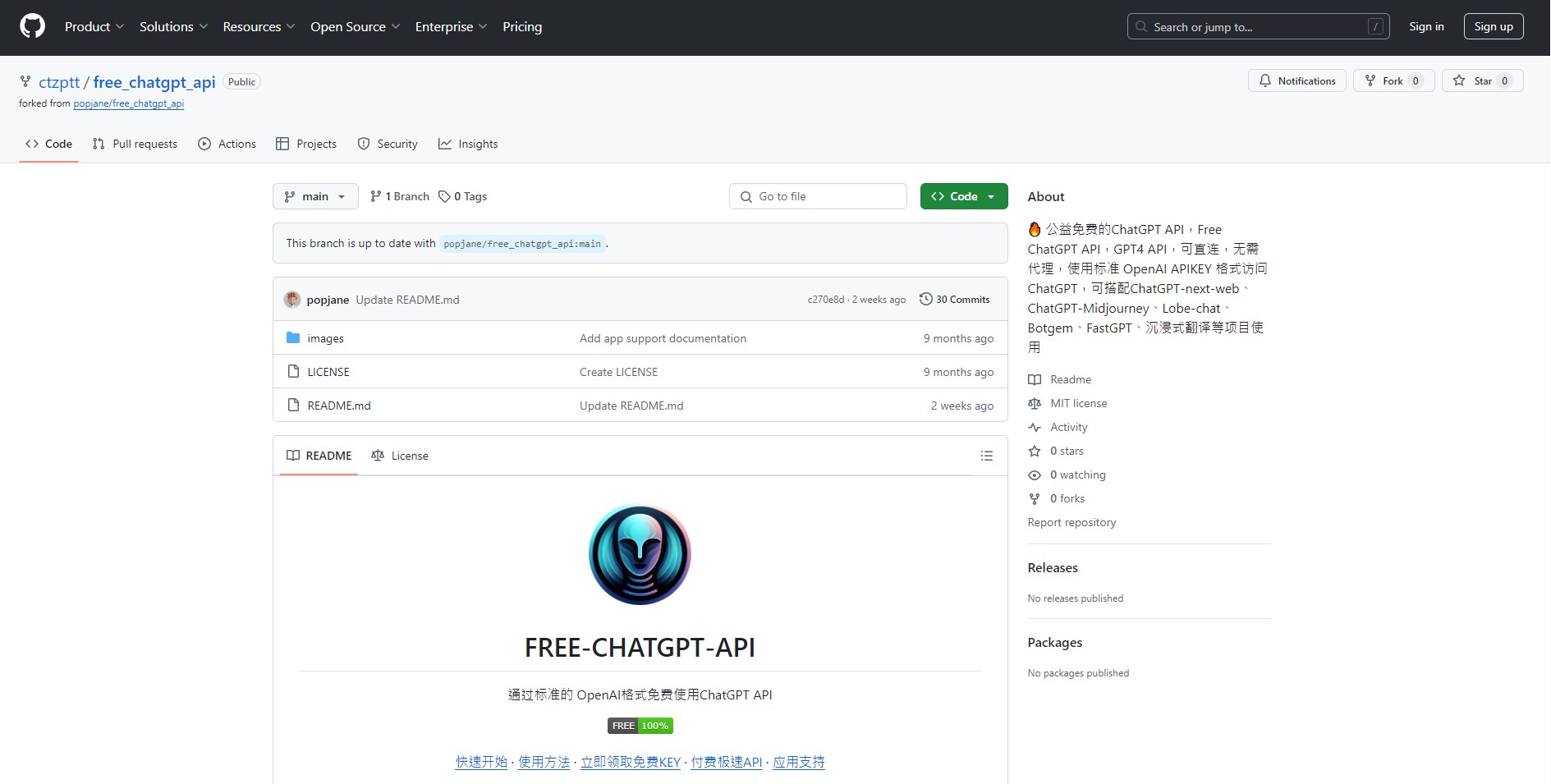
Task: Open the README outline list icon
Action: [x=987, y=456]
